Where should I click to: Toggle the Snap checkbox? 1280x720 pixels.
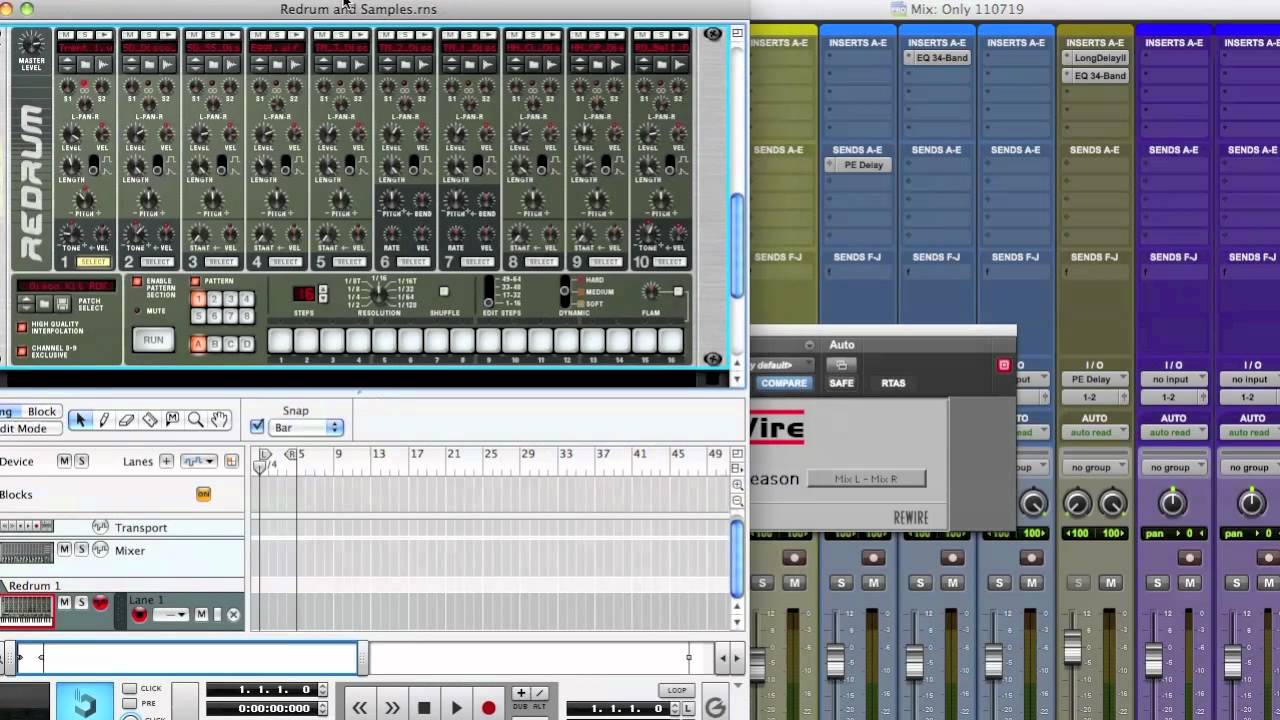click(x=257, y=427)
